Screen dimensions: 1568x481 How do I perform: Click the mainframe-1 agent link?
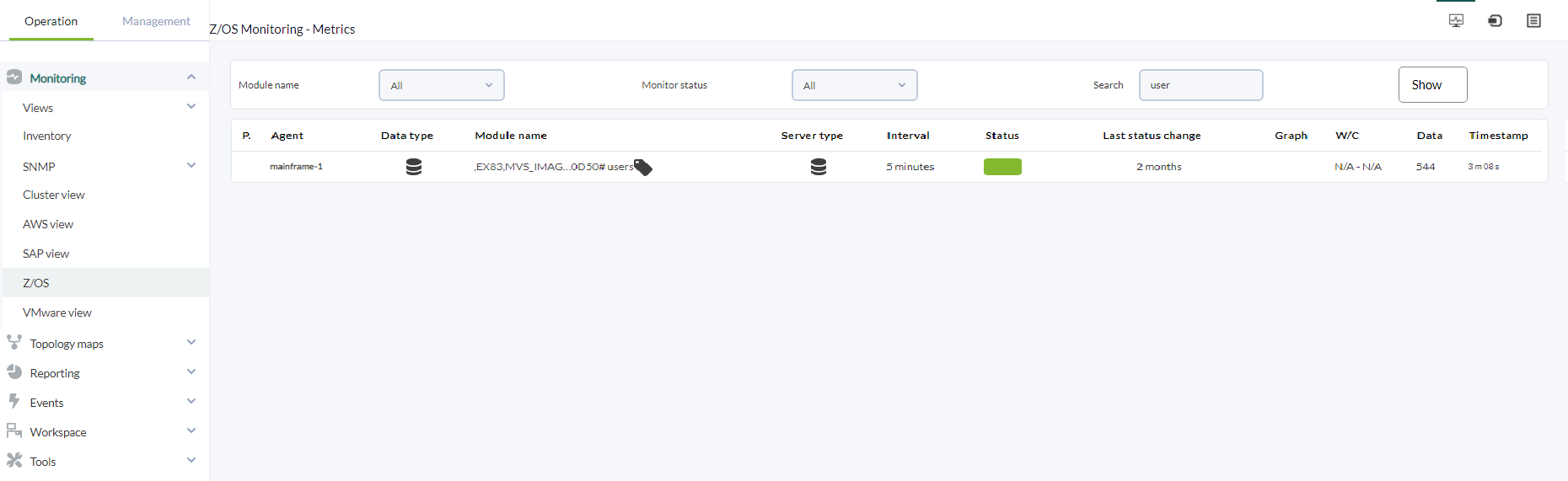pos(296,167)
